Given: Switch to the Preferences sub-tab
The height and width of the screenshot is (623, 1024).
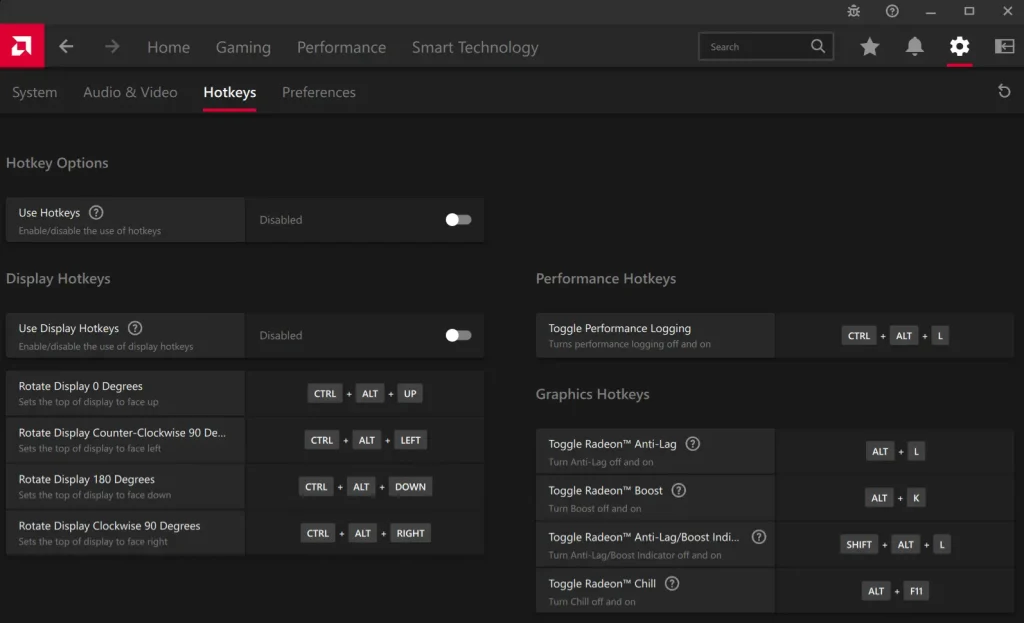Looking at the screenshot, I should 319,92.
